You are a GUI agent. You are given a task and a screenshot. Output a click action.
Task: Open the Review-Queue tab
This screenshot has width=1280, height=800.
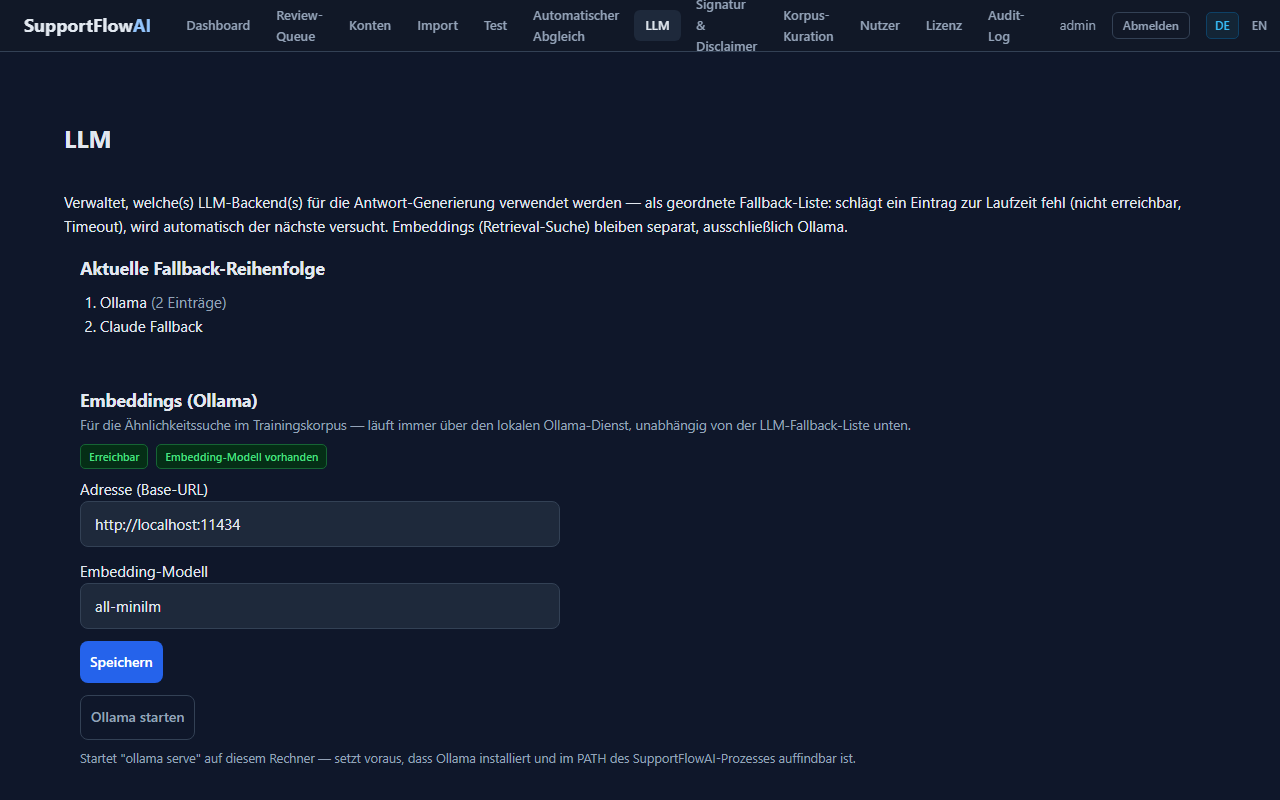click(300, 25)
